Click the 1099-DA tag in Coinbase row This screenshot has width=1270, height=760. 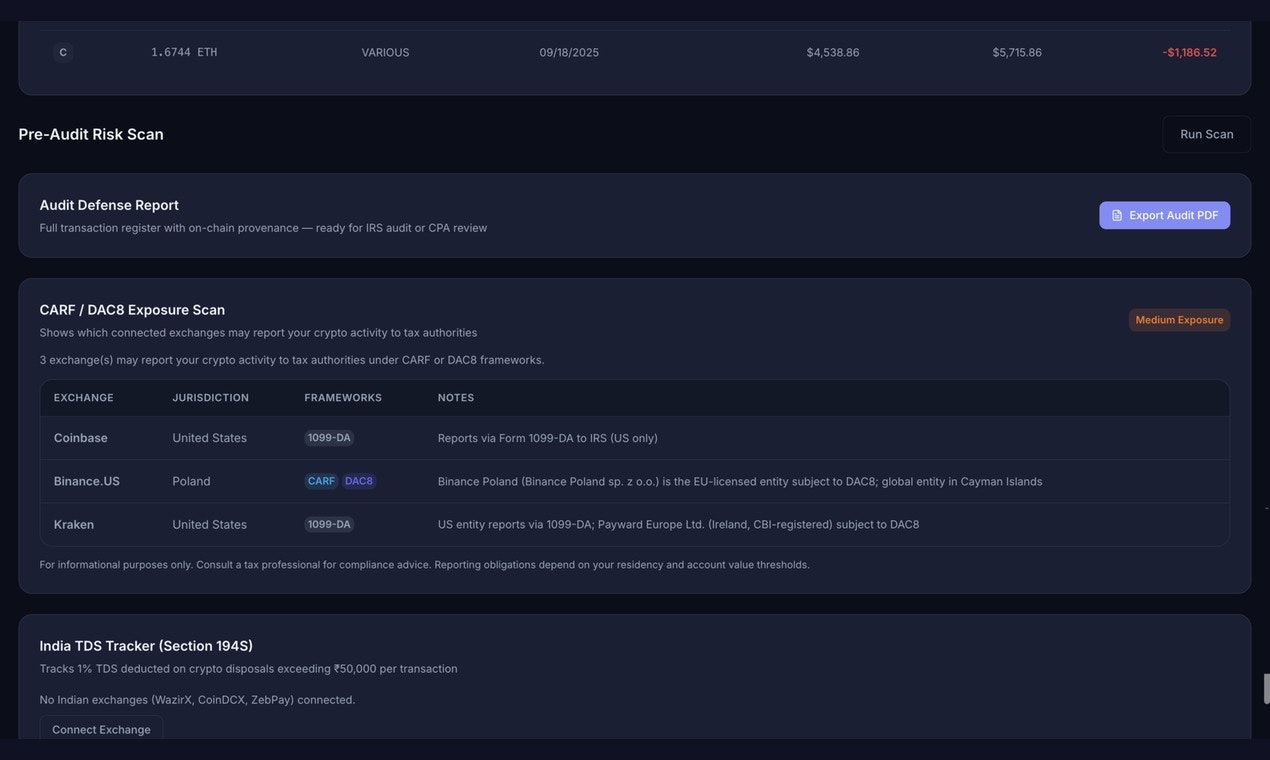click(x=329, y=438)
